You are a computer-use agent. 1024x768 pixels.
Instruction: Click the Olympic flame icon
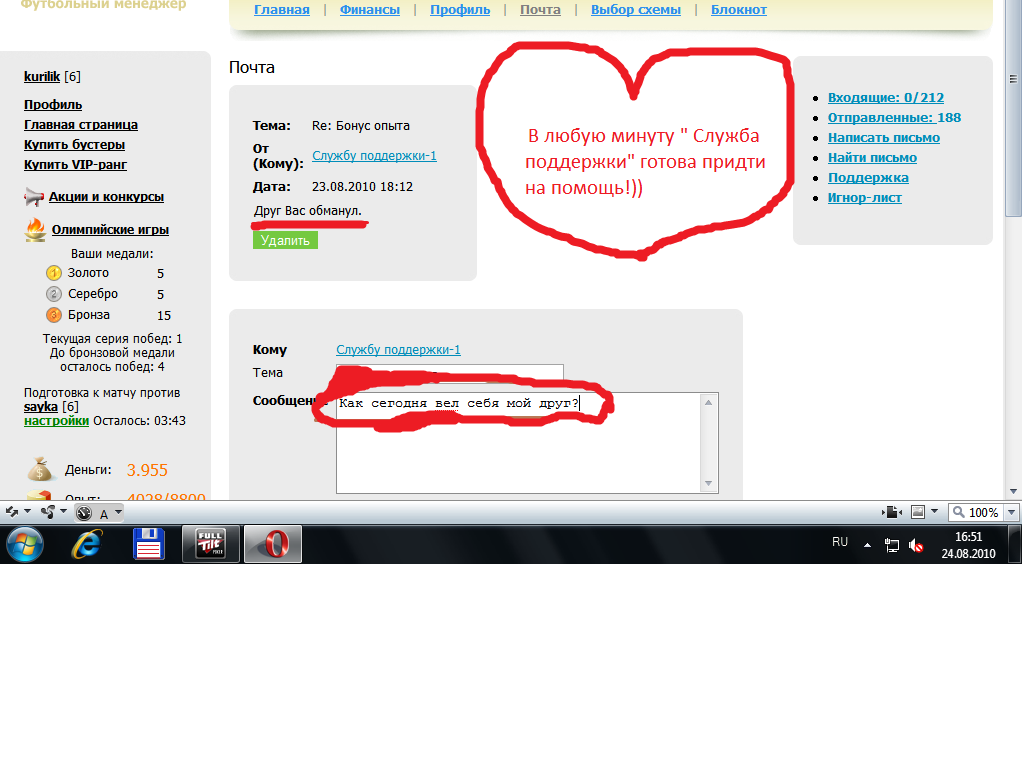(35, 230)
